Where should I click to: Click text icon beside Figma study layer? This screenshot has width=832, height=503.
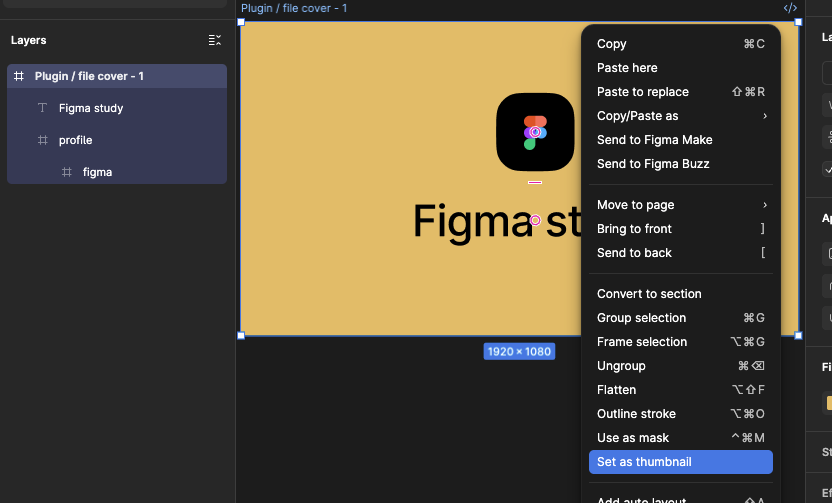(x=42, y=108)
